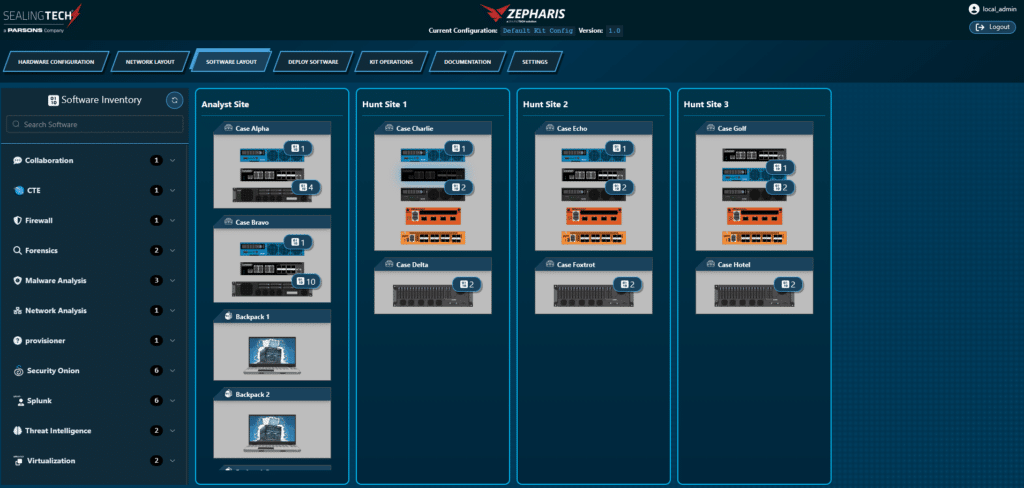Screen dimensions: 1024x488
Task: Click the Search Software input field
Action: point(95,124)
